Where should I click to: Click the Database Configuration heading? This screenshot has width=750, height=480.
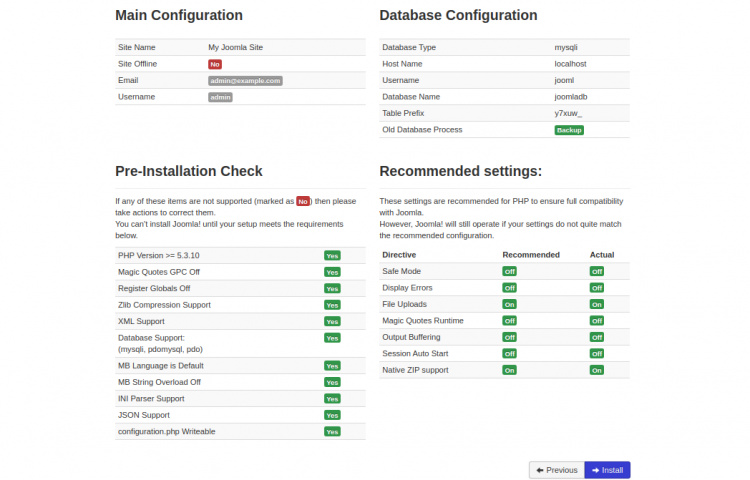pyautogui.click(x=458, y=16)
